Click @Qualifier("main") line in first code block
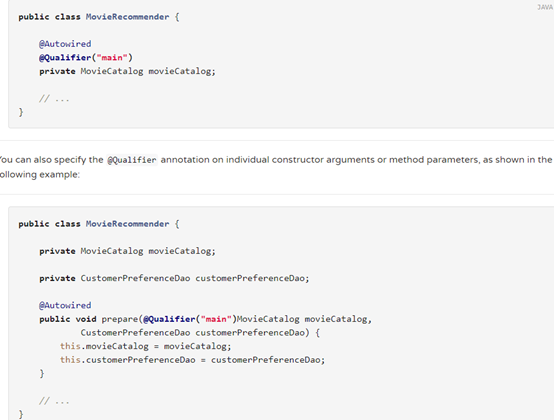 (86, 58)
